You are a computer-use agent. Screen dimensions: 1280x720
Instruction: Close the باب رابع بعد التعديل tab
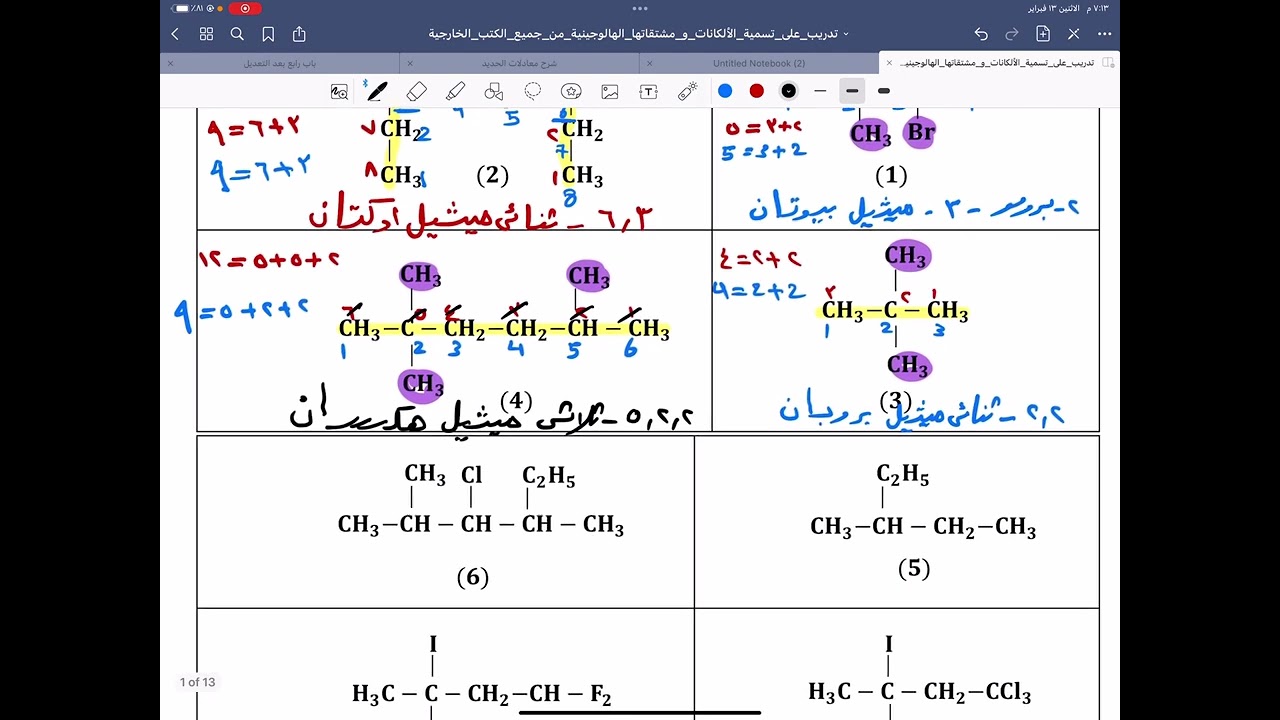pos(170,63)
